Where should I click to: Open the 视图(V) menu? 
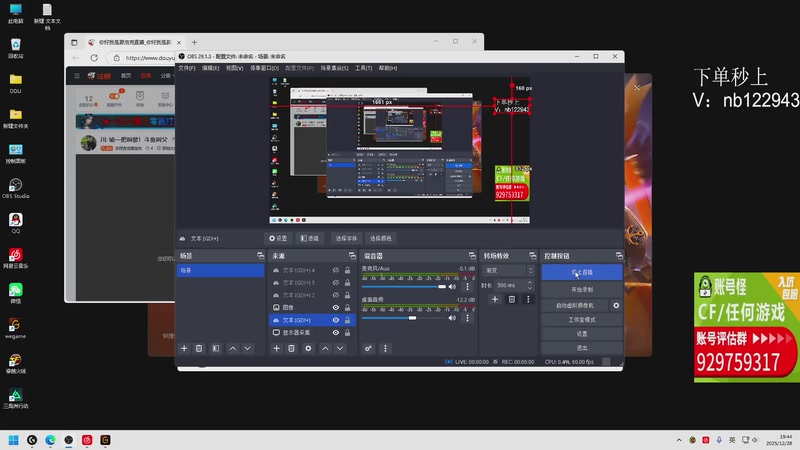(x=234, y=68)
